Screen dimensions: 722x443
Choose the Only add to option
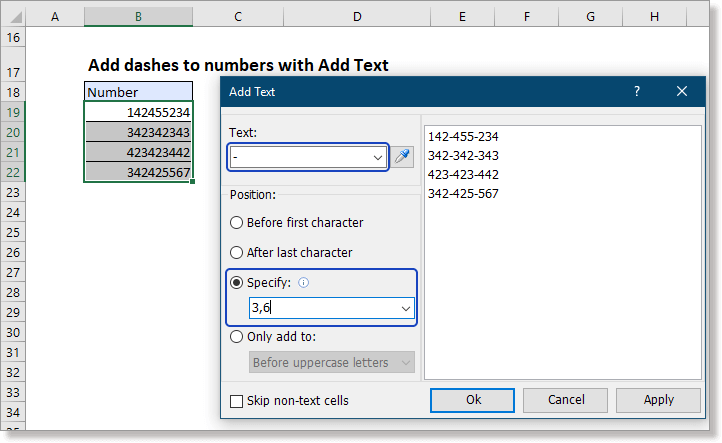pos(237,337)
